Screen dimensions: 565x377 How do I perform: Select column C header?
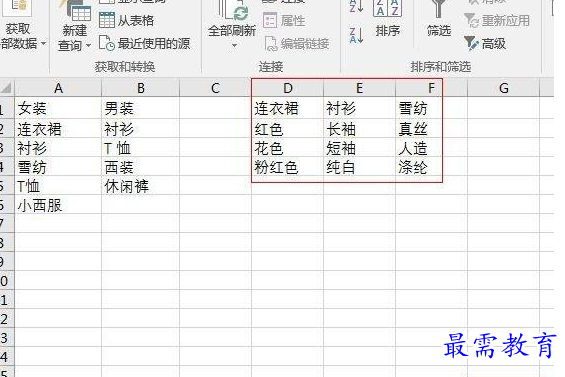click(215, 88)
